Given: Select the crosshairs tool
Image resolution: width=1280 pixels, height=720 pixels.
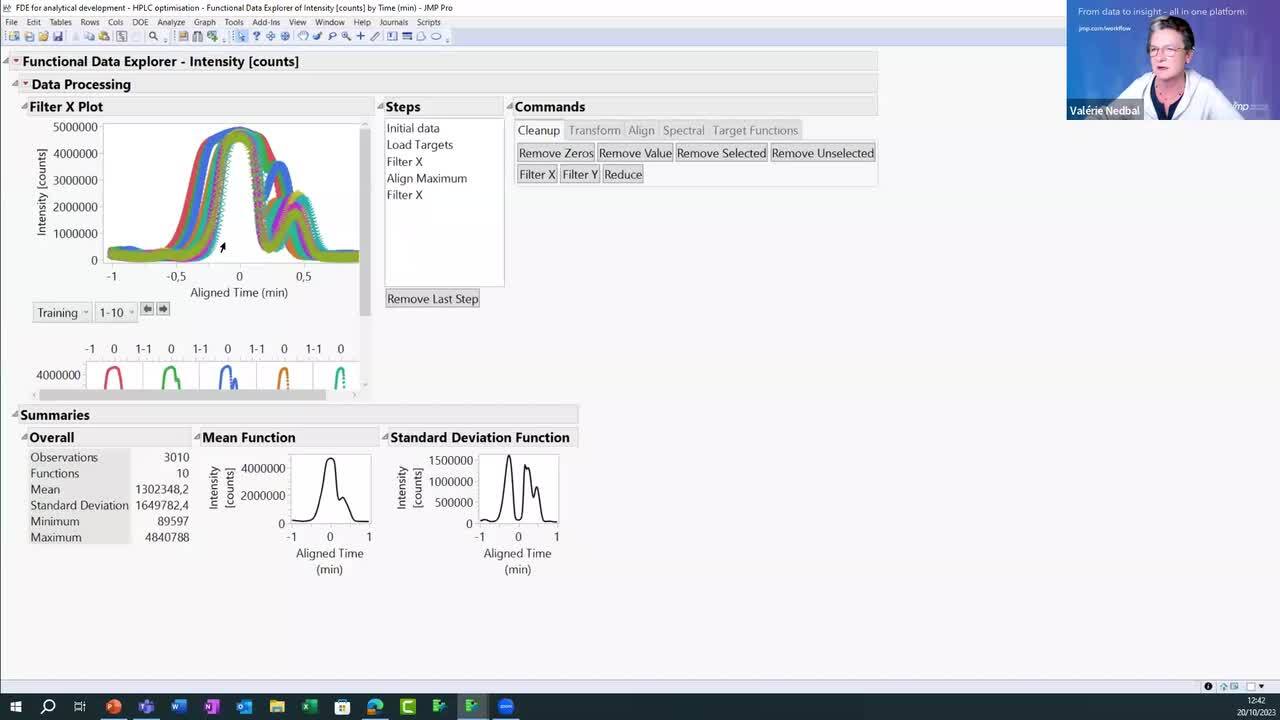Looking at the screenshot, I should coord(360,36).
